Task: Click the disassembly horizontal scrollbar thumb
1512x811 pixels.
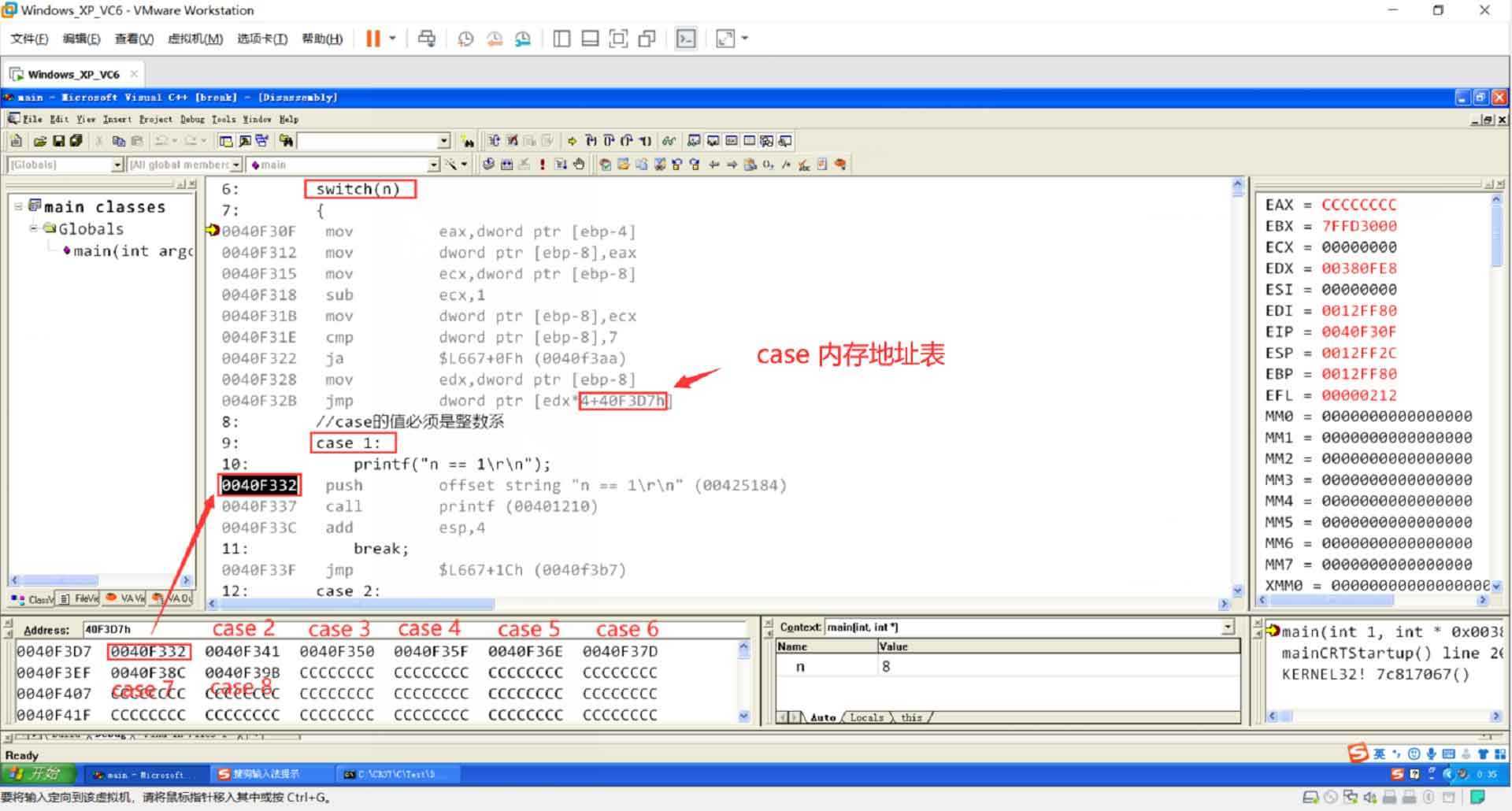Action: coord(358,604)
